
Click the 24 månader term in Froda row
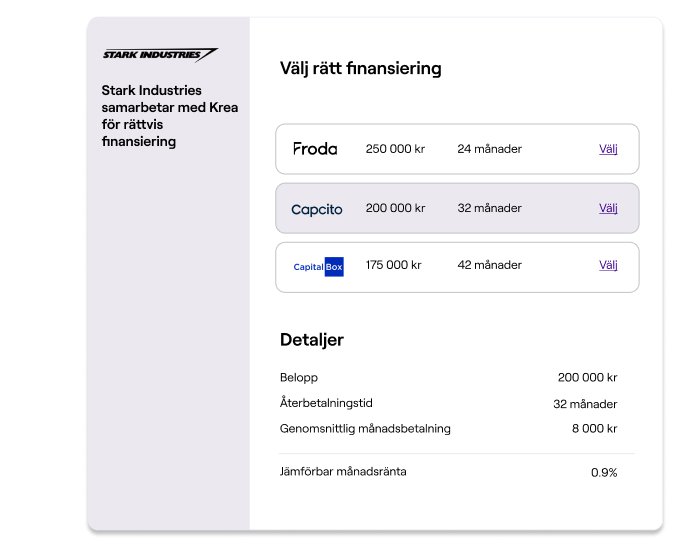[x=489, y=149]
